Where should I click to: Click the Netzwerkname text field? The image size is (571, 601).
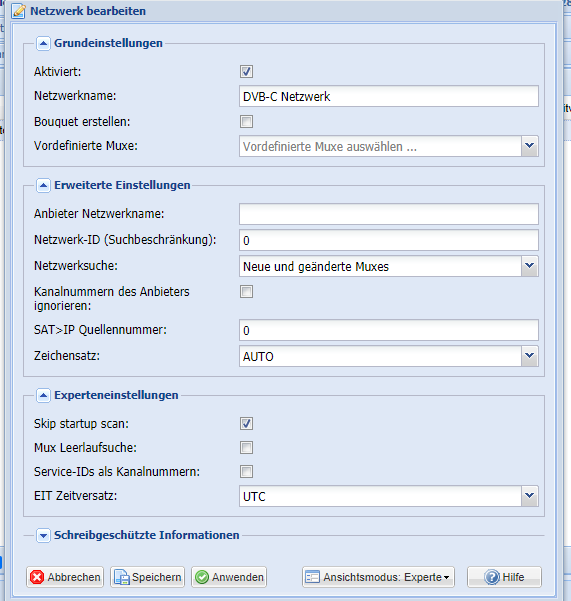tap(389, 96)
